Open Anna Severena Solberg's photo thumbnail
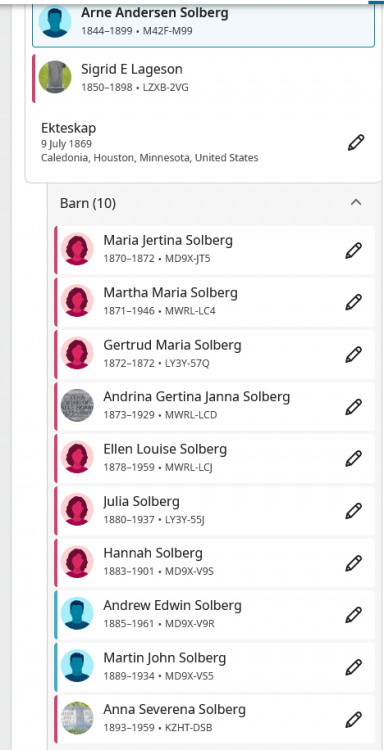 tap(77, 718)
